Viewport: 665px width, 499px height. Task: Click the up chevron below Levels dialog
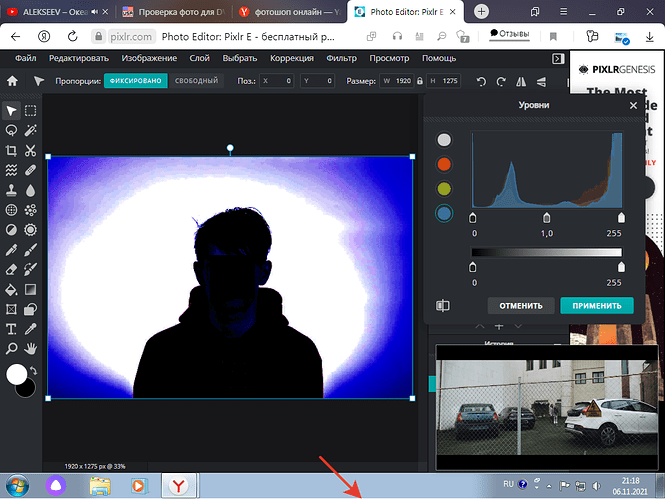[480, 326]
